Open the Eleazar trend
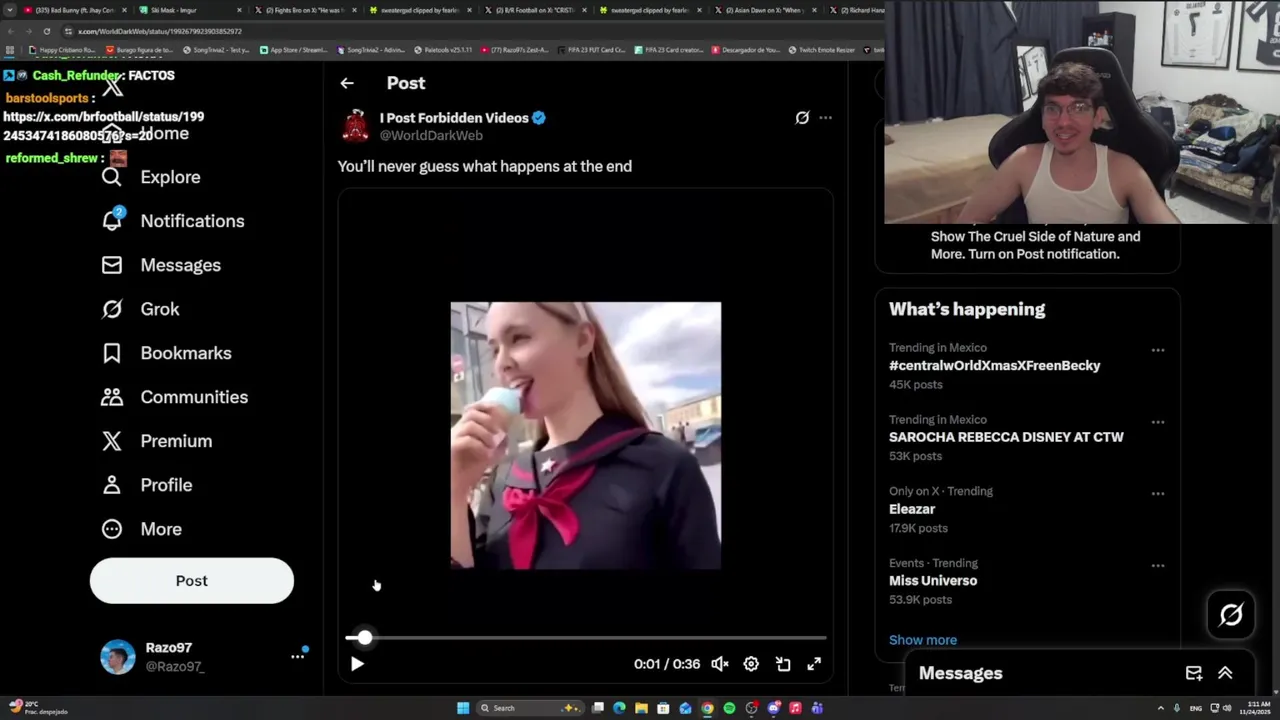Viewport: 1280px width, 720px height. tap(912, 509)
